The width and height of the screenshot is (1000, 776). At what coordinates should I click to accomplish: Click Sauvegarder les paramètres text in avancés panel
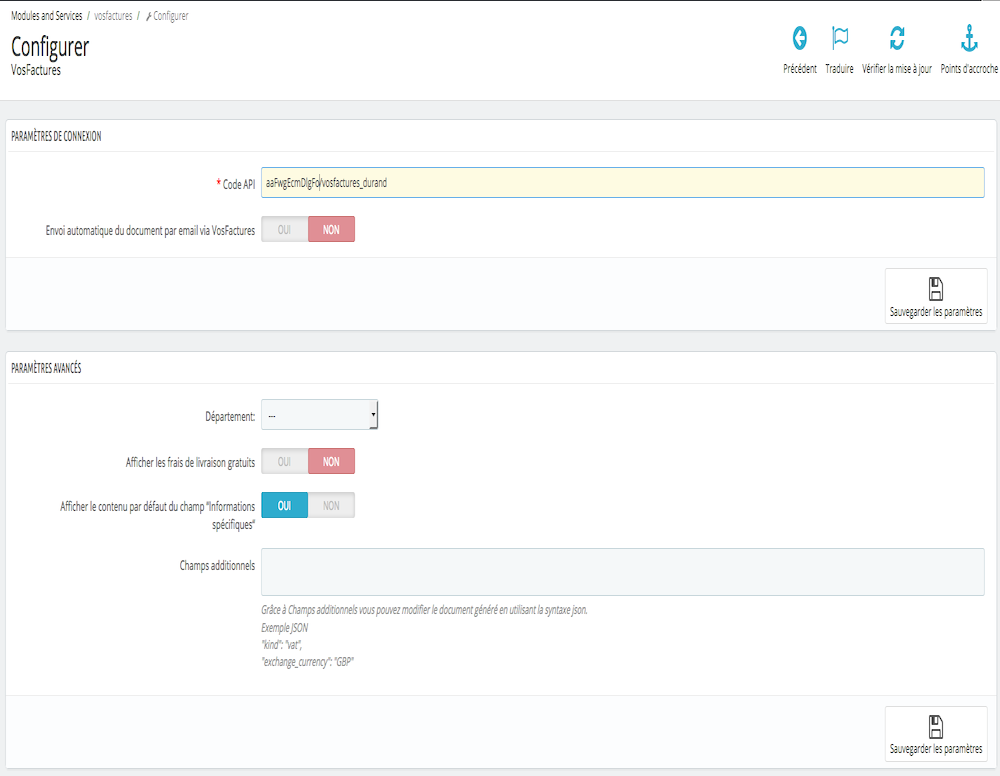(936, 749)
